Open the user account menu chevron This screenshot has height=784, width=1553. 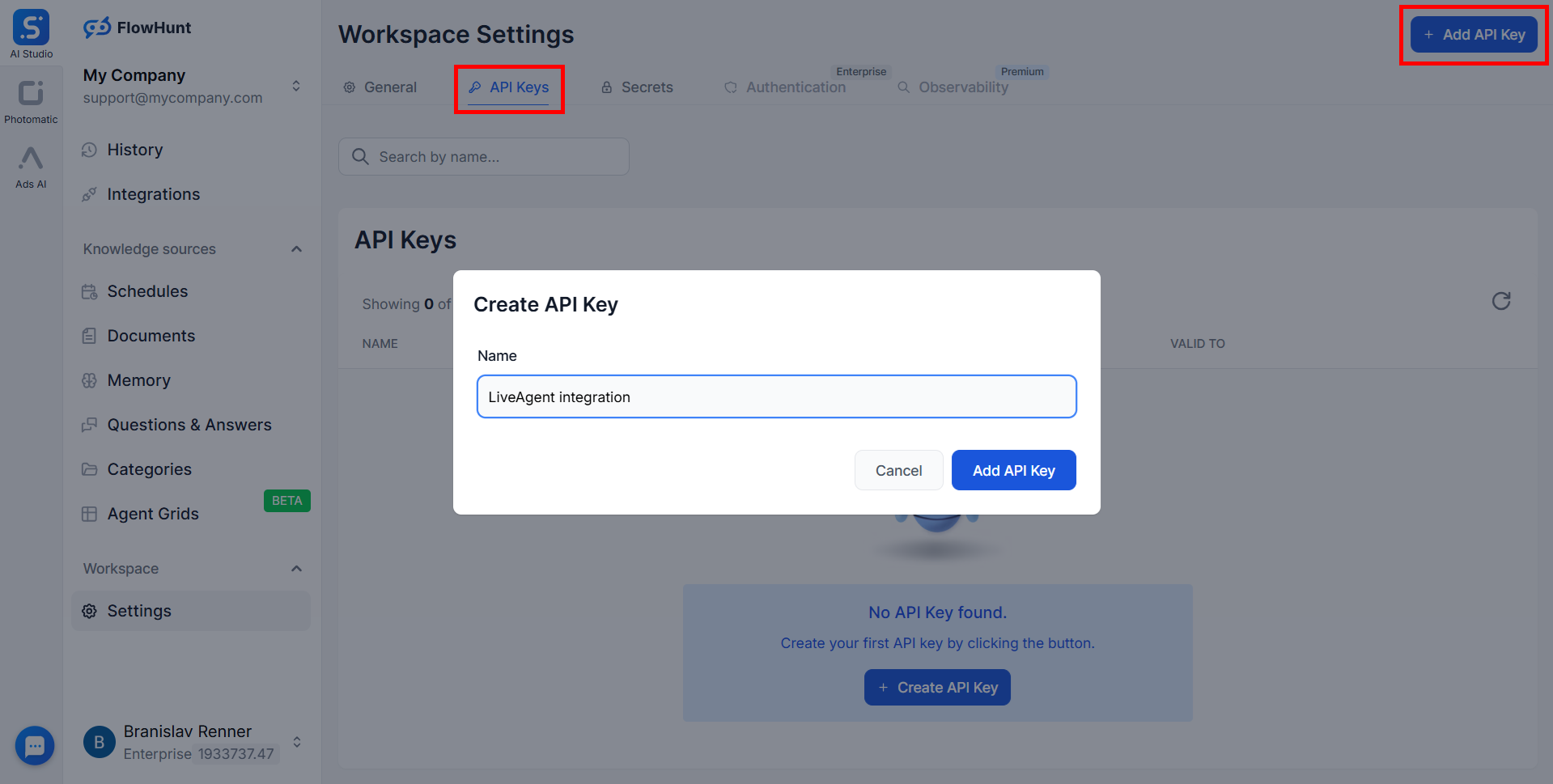coord(297,742)
